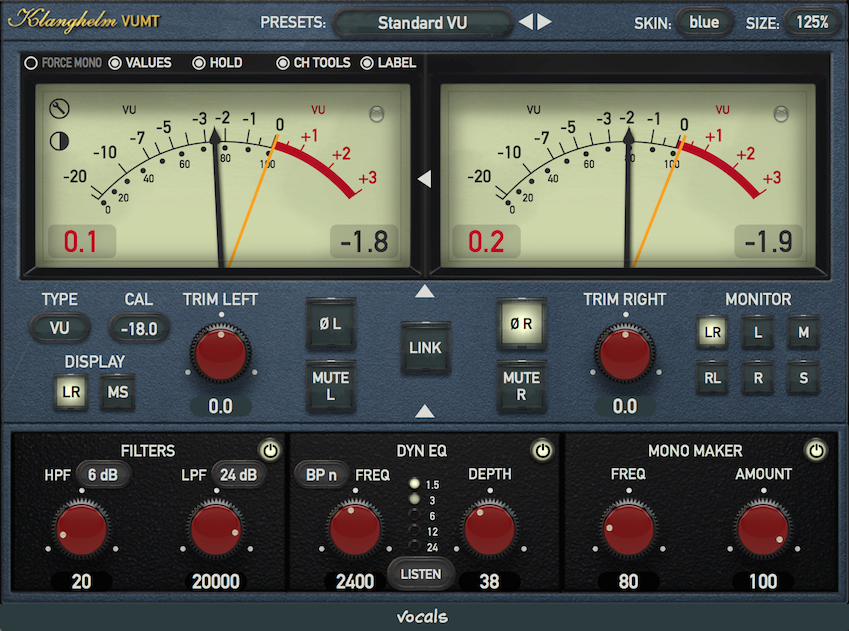Open the wrench settings icon on left meter
849x631 pixels.
[x=59, y=109]
